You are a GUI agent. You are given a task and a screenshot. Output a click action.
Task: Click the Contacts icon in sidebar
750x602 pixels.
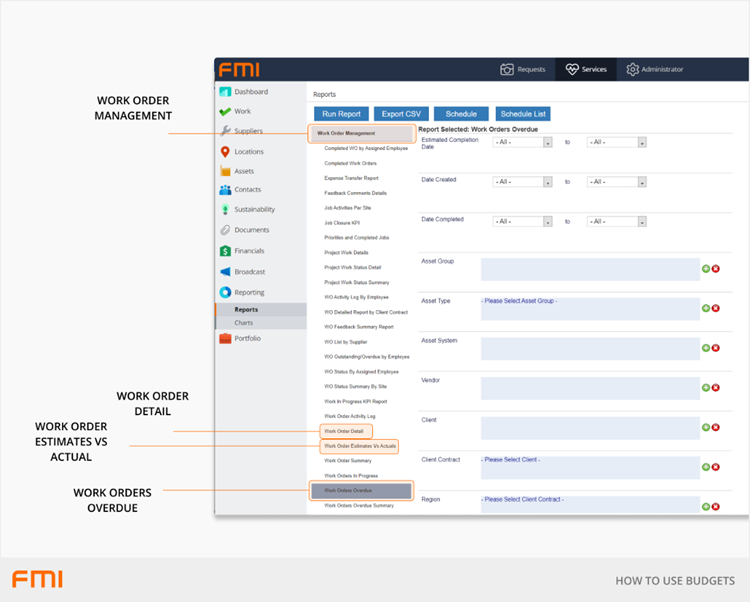226,190
